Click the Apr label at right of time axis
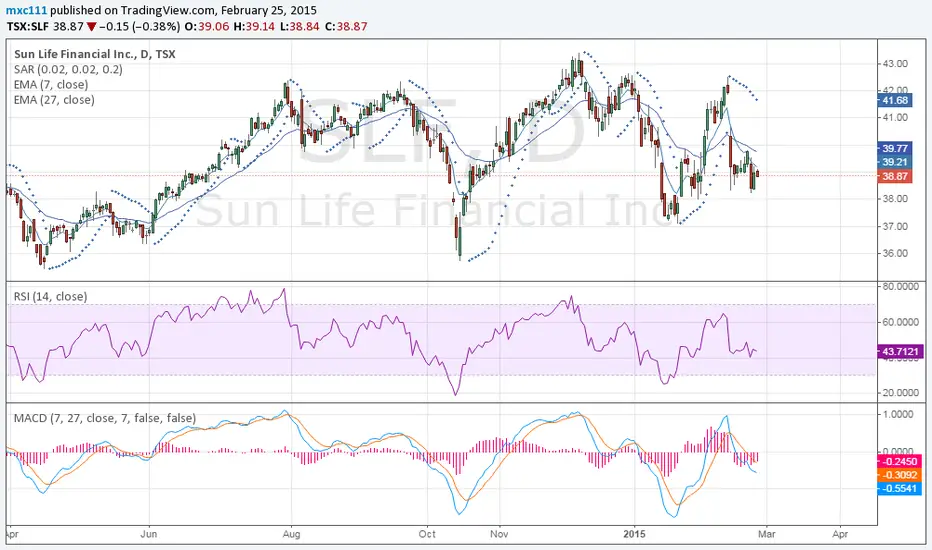Viewport: 932px width, 550px height. click(840, 534)
